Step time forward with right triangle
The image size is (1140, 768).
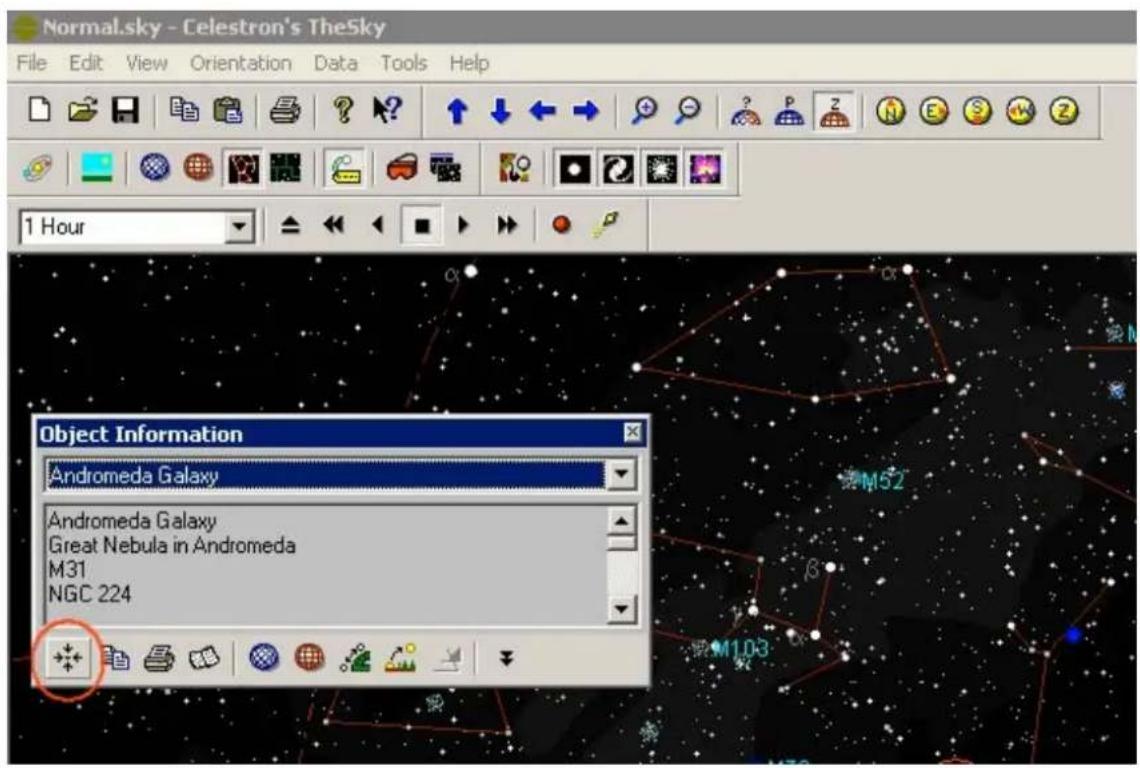463,225
